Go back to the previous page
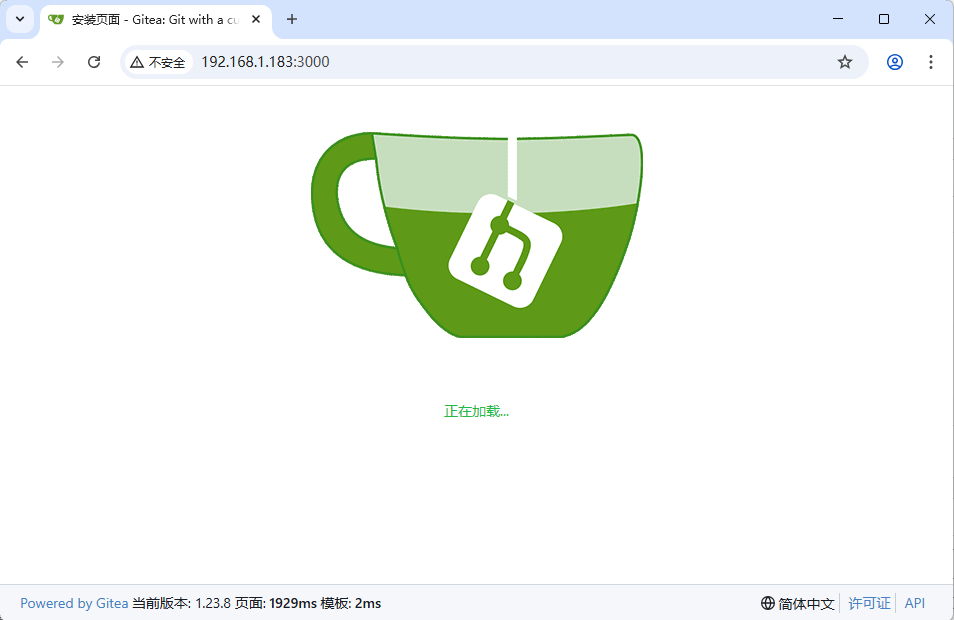 point(23,62)
